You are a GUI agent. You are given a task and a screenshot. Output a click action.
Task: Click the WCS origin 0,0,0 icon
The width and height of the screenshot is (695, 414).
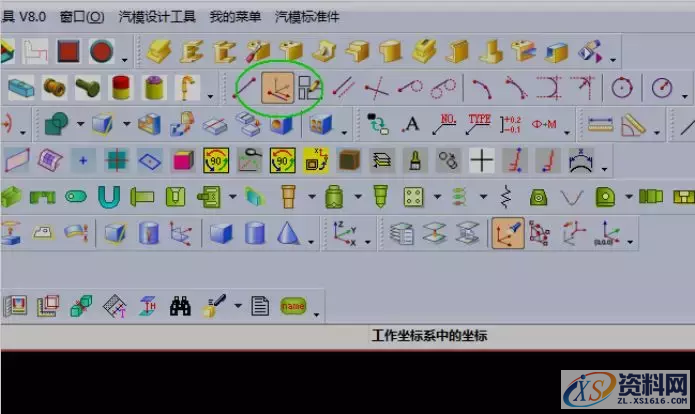tap(607, 233)
